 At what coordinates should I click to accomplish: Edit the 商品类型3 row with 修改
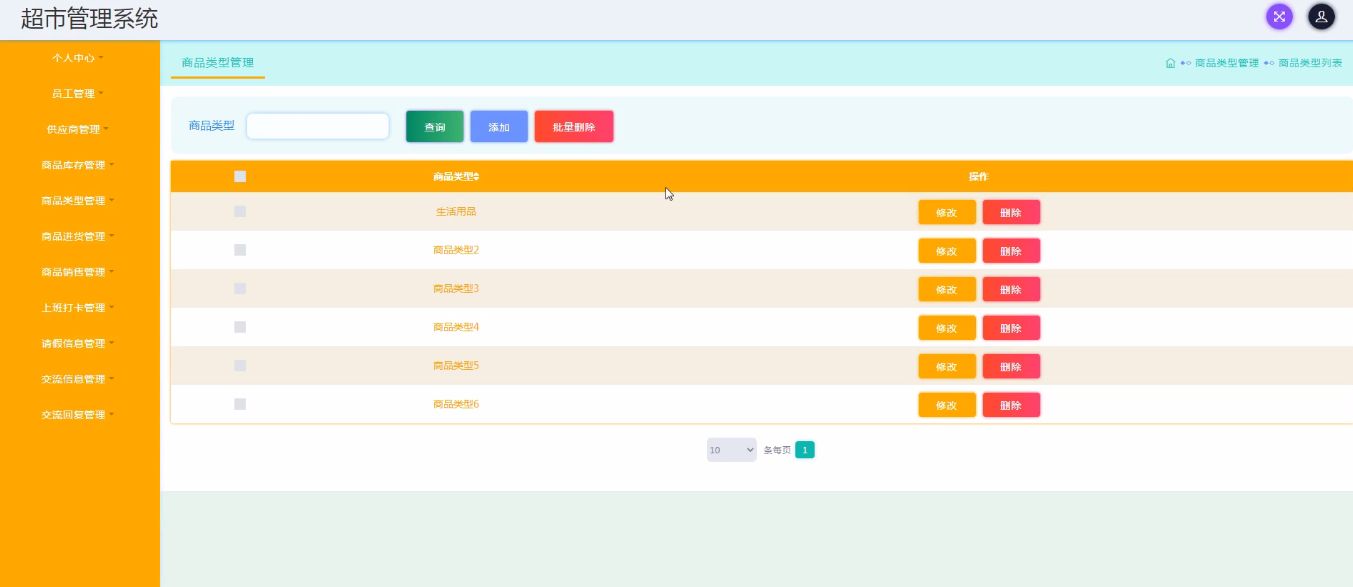coord(947,289)
